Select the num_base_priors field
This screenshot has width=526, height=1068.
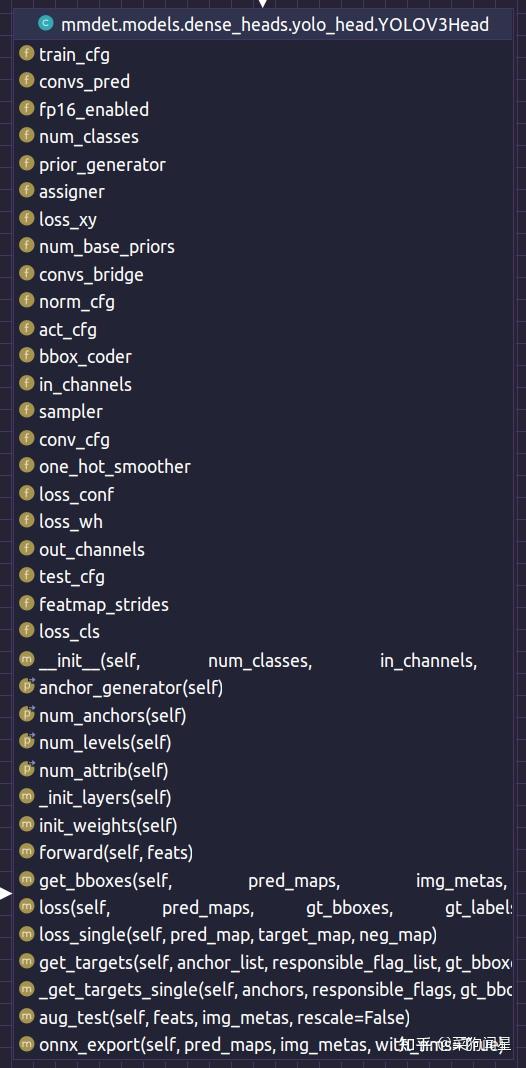coord(263,247)
